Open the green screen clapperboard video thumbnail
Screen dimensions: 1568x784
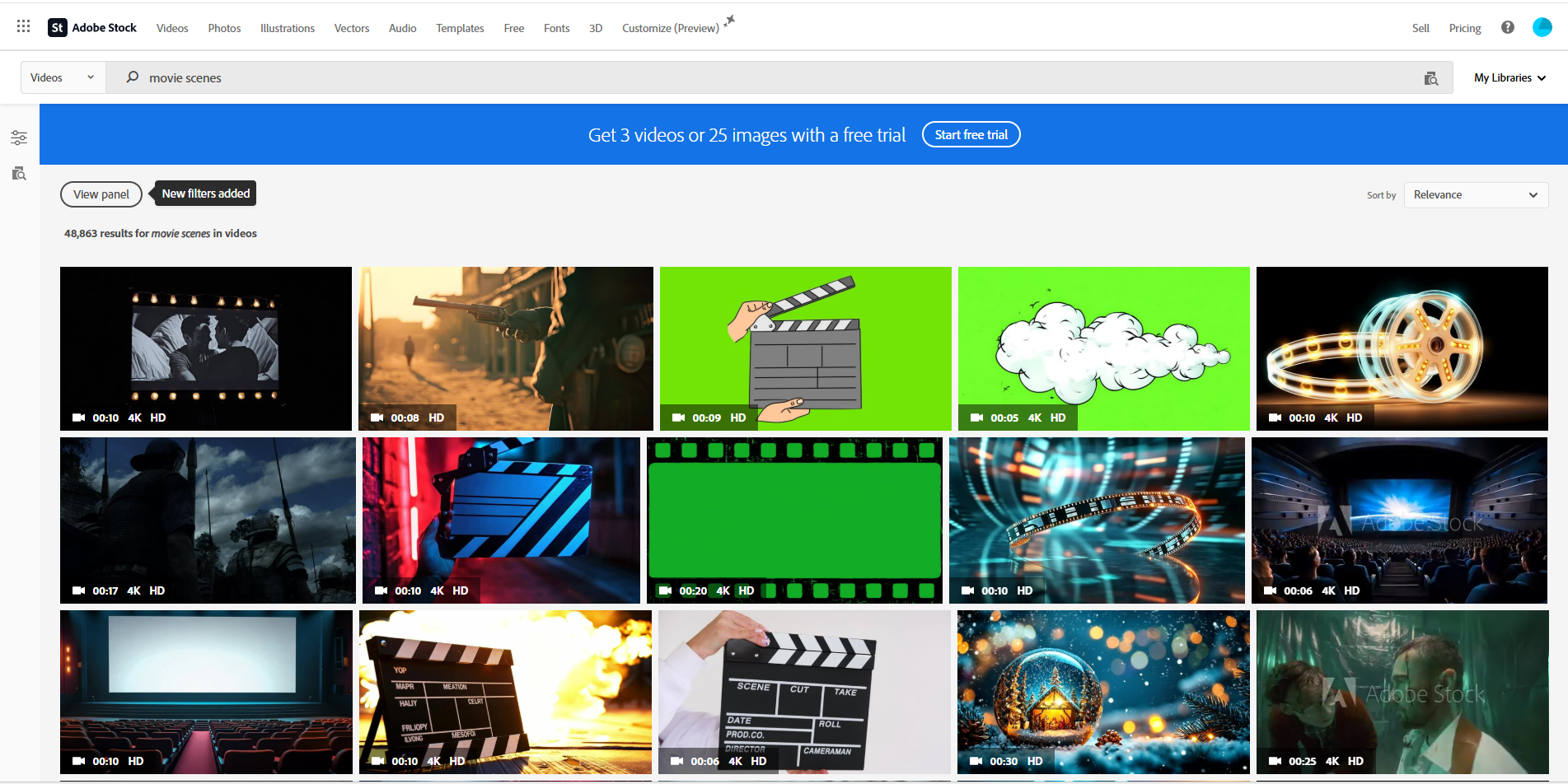(805, 348)
